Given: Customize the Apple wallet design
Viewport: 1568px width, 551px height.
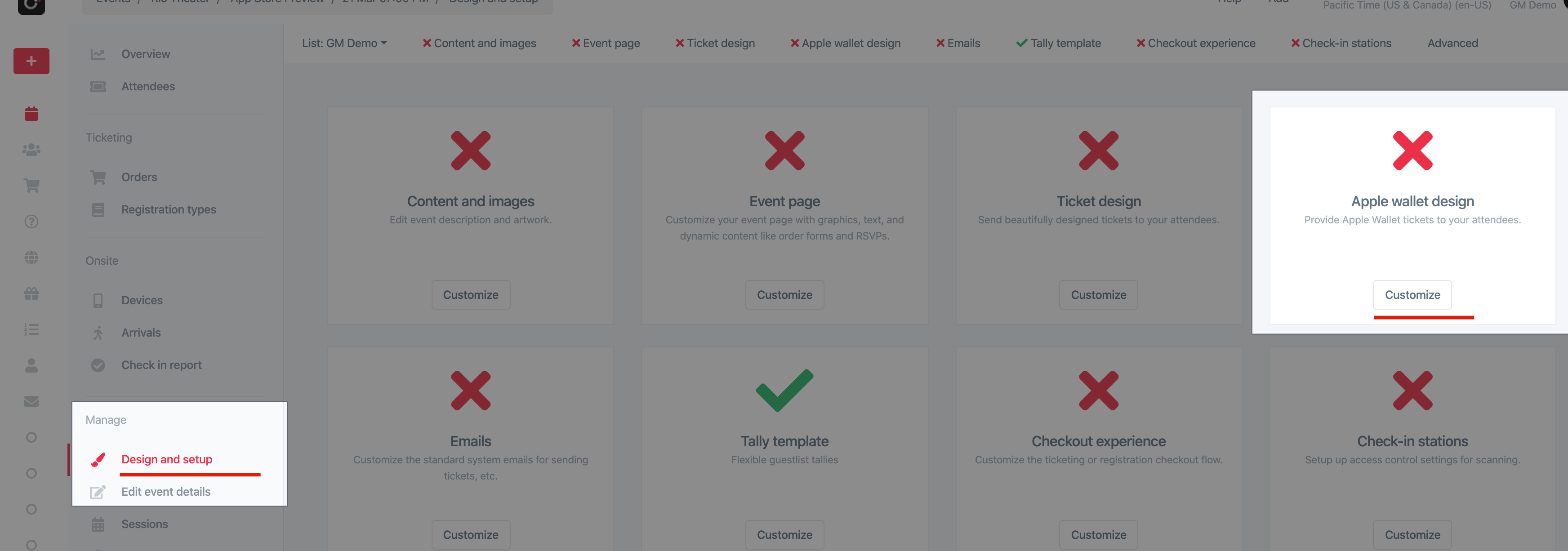Looking at the screenshot, I should click(x=1412, y=294).
